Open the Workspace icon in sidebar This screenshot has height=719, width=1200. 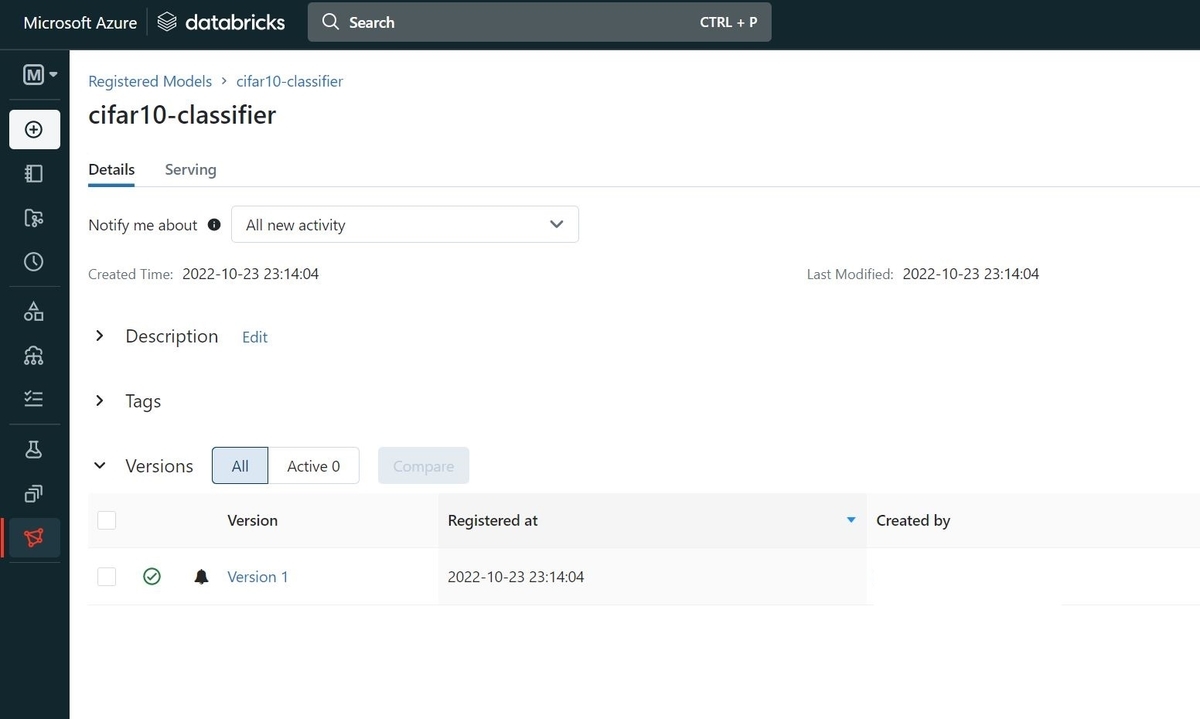tap(34, 174)
